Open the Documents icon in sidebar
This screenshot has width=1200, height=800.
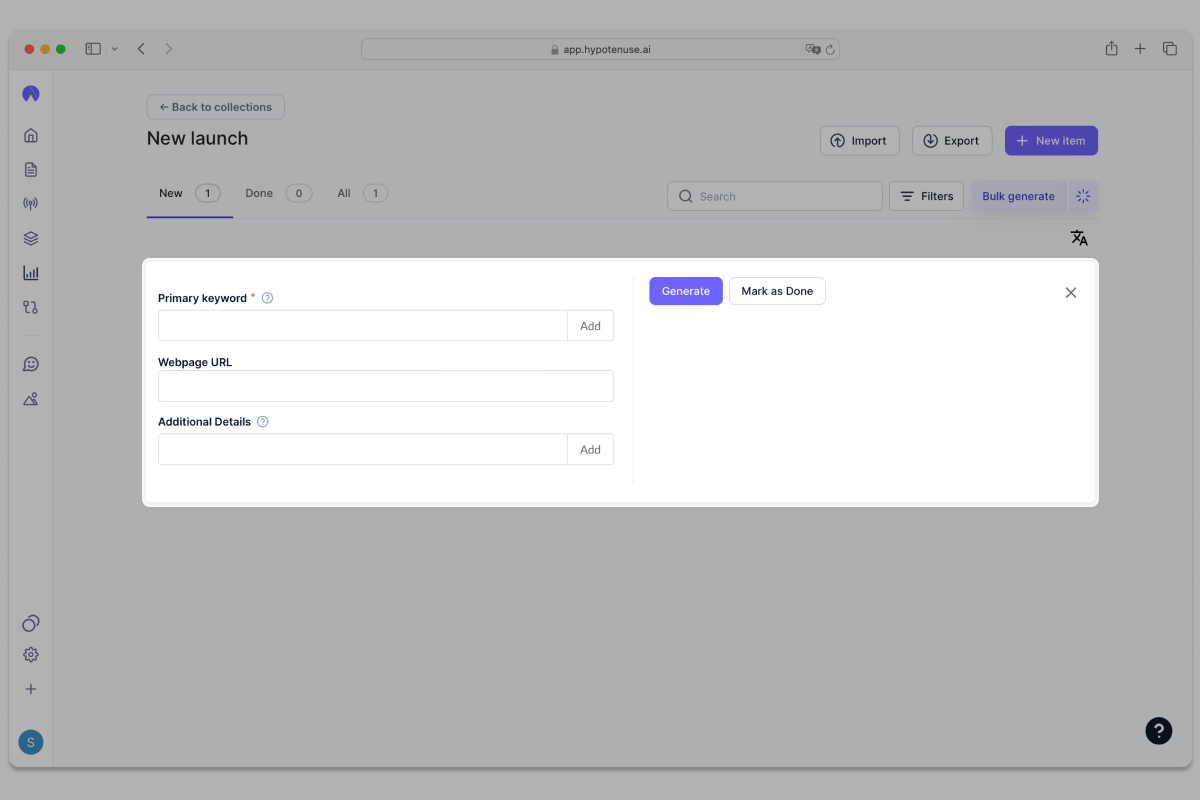(31, 169)
